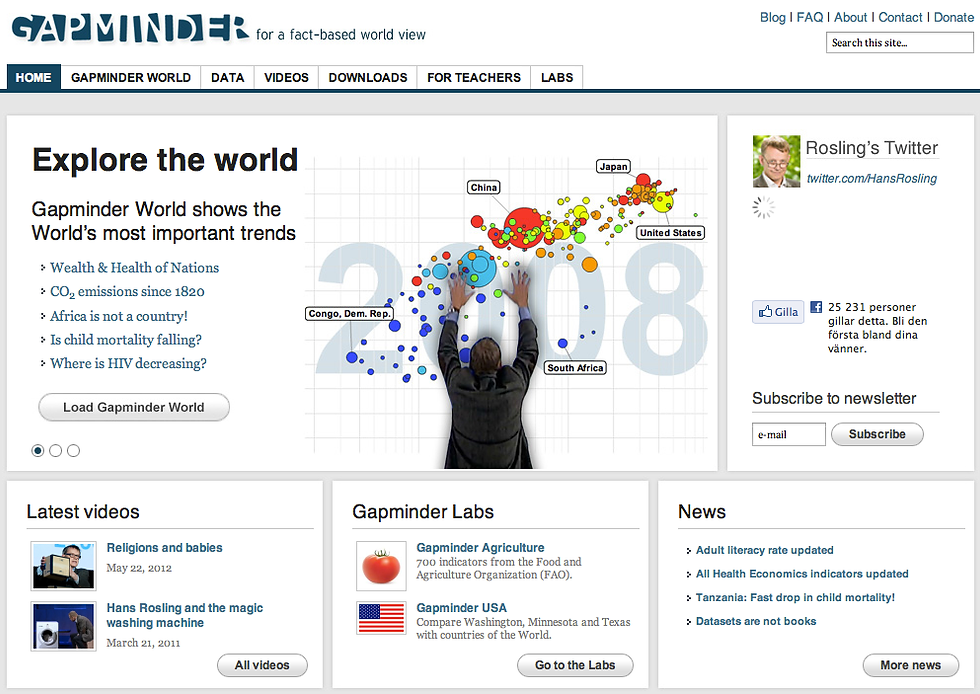Screen dimensions: 980x694
Task: Click the May 22, 2012 date text
Action: pos(139,568)
